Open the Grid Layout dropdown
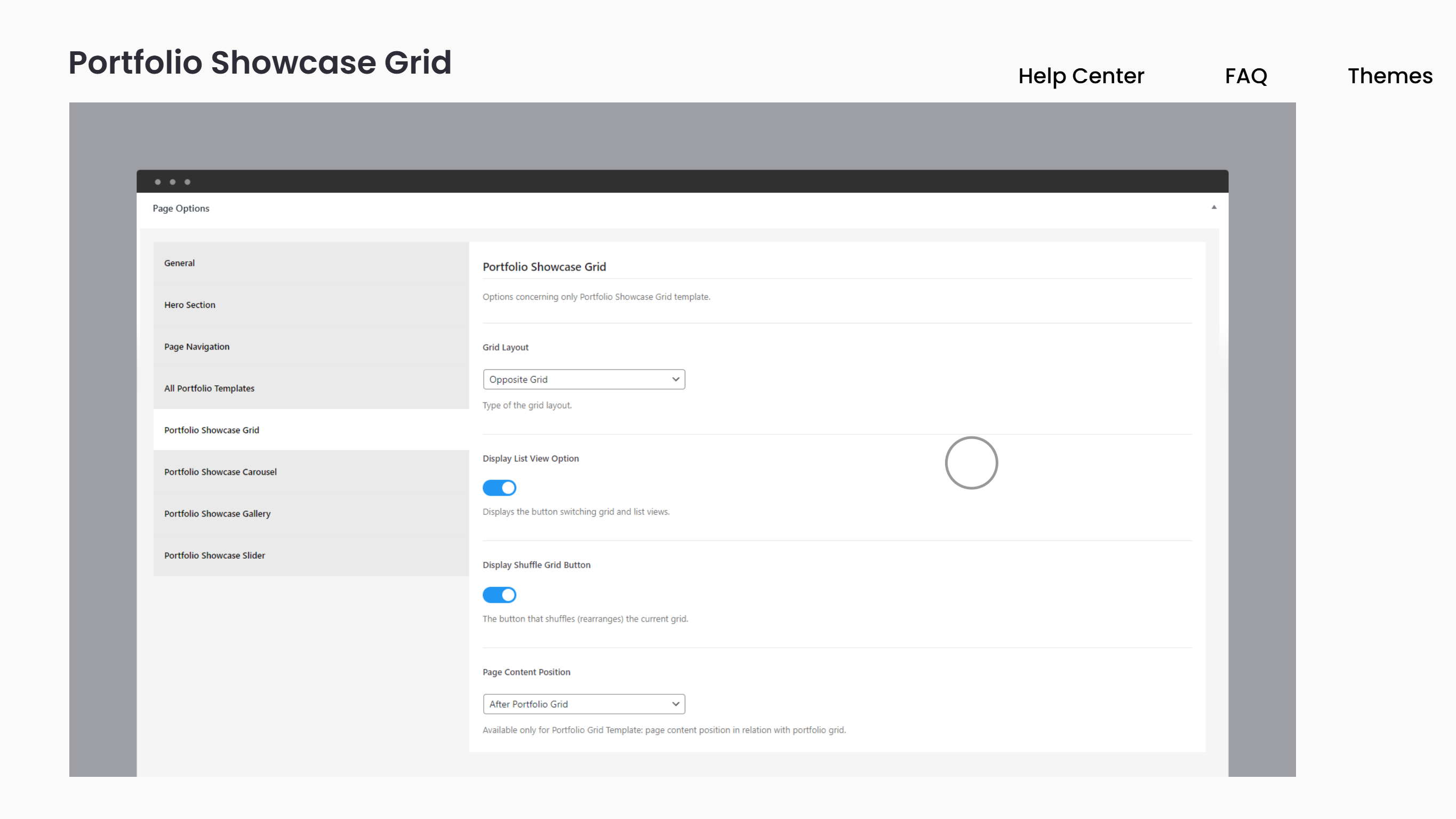This screenshot has width=1456, height=819. pyautogui.click(x=584, y=379)
